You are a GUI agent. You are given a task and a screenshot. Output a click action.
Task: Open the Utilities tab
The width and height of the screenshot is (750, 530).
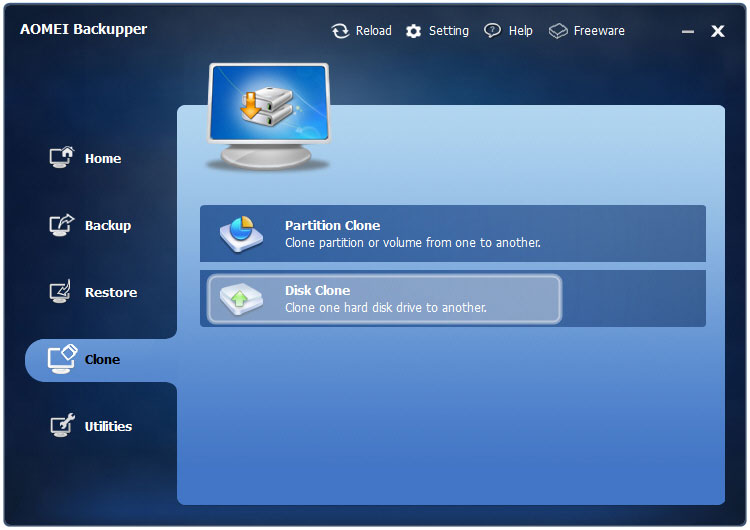pos(108,426)
